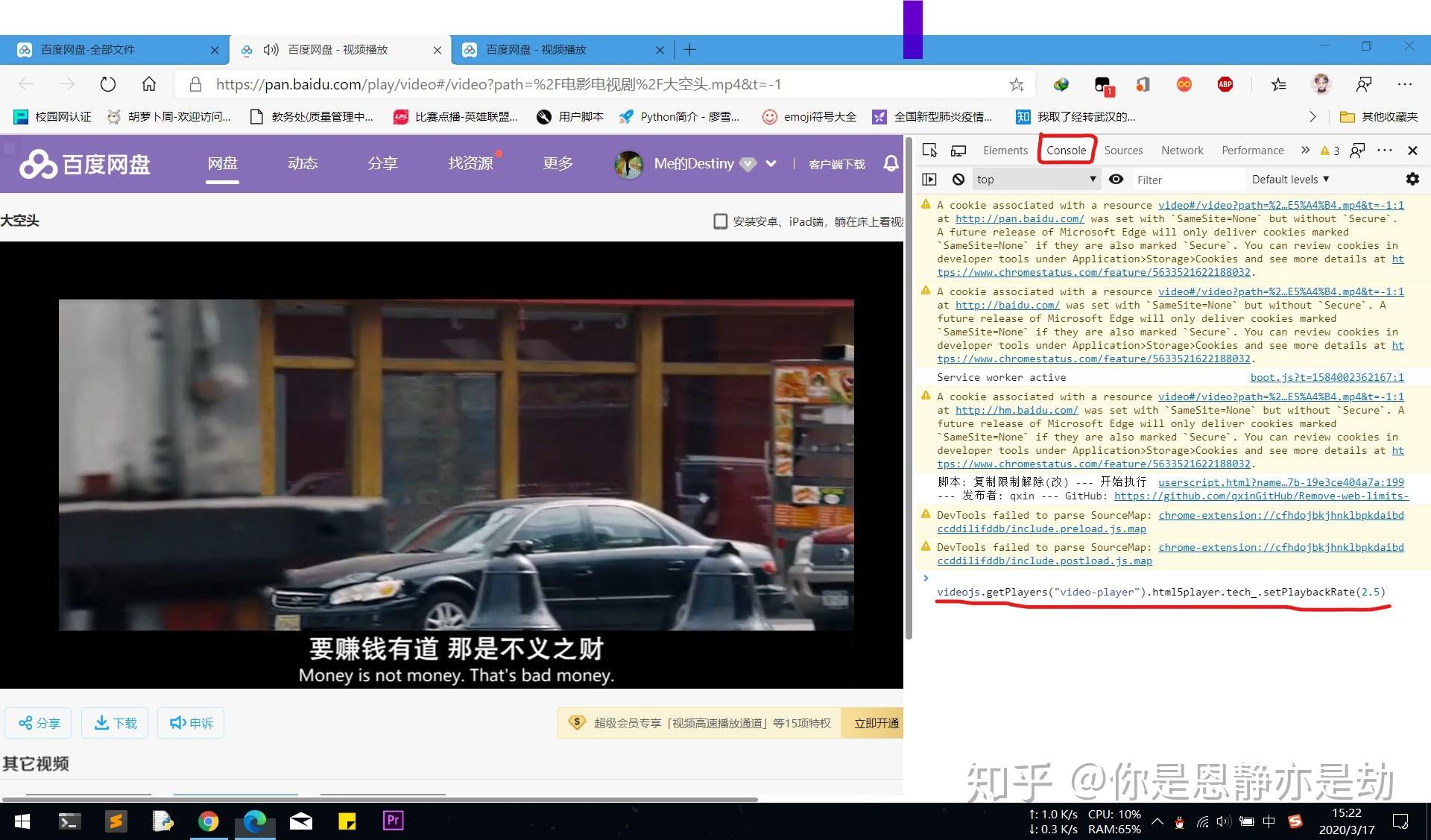Click the browser address bar URL
The image size is (1431, 840).
pos(498,84)
